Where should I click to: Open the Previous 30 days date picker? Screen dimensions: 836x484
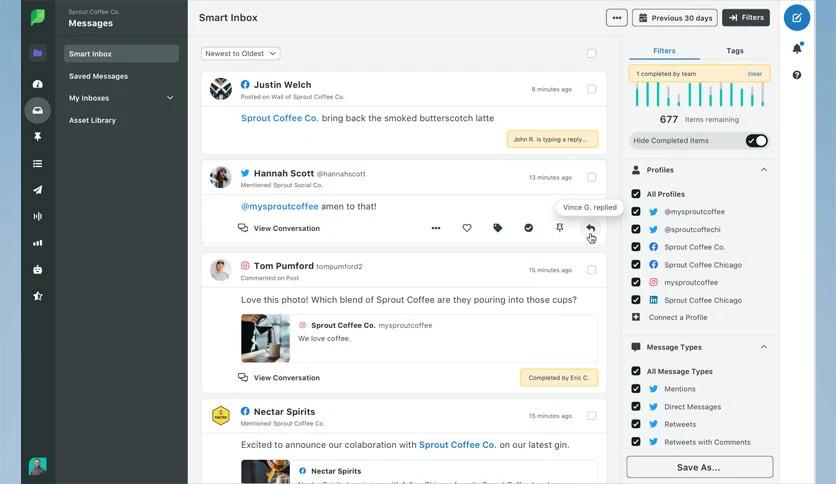674,18
